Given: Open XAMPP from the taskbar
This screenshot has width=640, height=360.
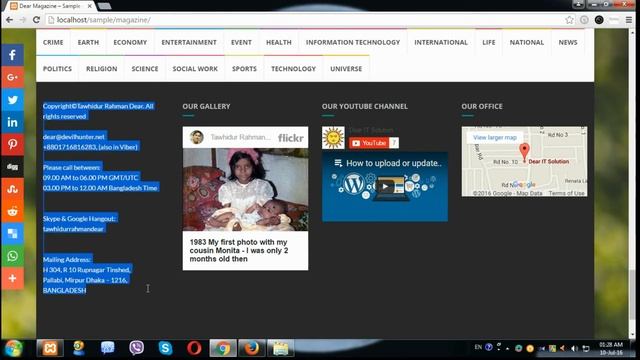Looking at the screenshot, I should 50,348.
